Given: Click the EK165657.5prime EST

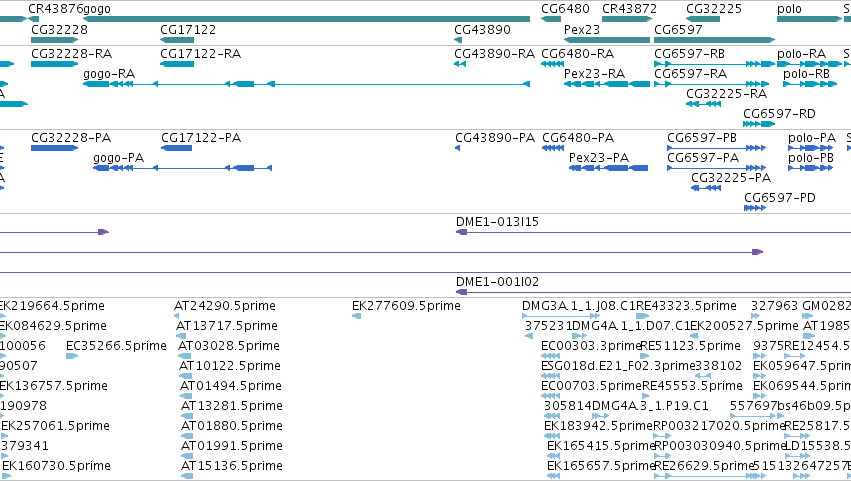Looking at the screenshot, I should pyautogui.click(x=554, y=477).
